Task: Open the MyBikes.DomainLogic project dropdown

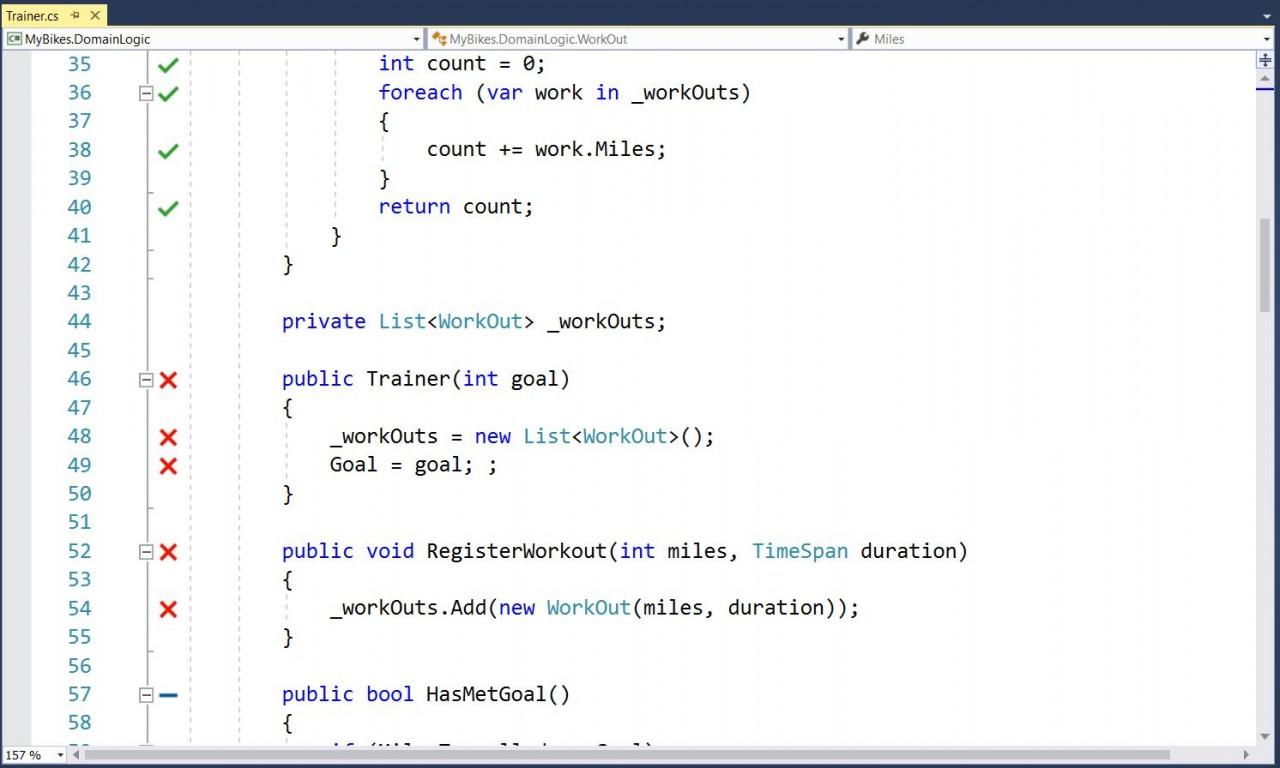Action: (417, 38)
